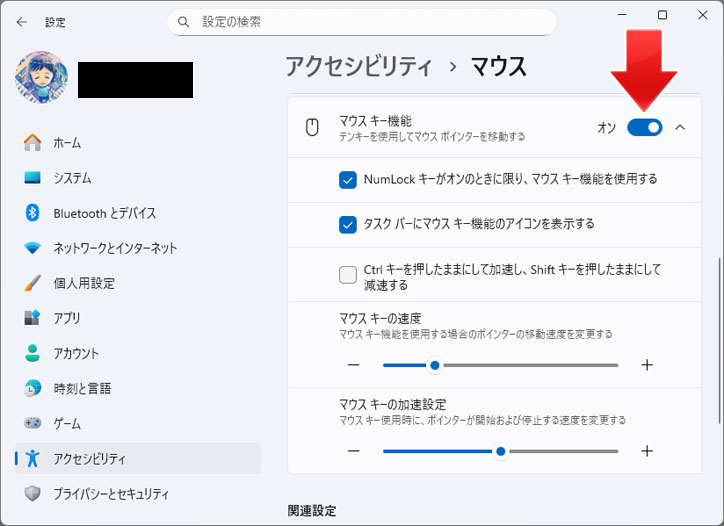Uncheck the show Mouse Keys taskbar icon checkbox
This screenshot has height=526, width=724.
[348, 224]
